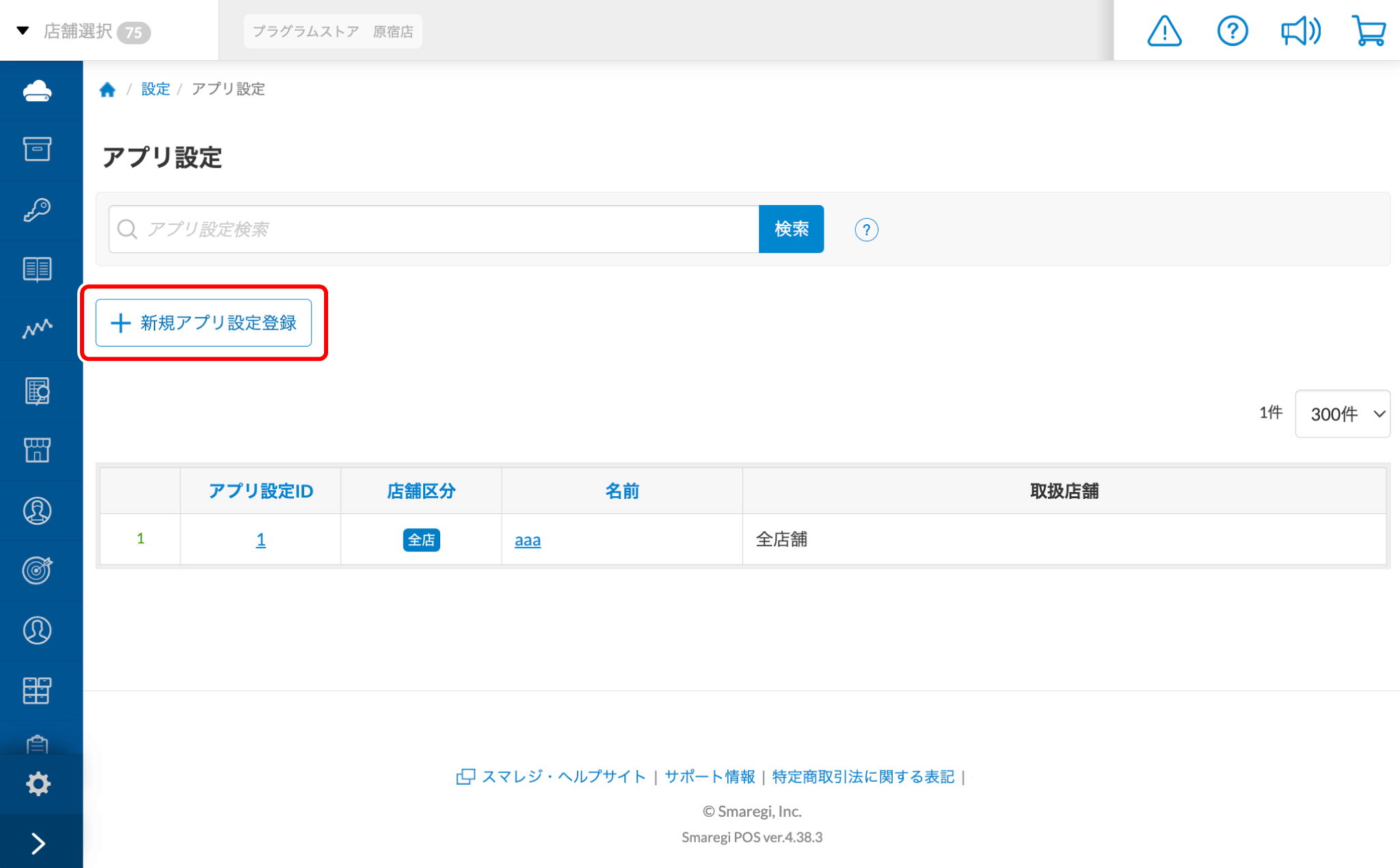Open the settings gear icon
Image resolution: width=1400 pixels, height=868 pixels.
[38, 784]
